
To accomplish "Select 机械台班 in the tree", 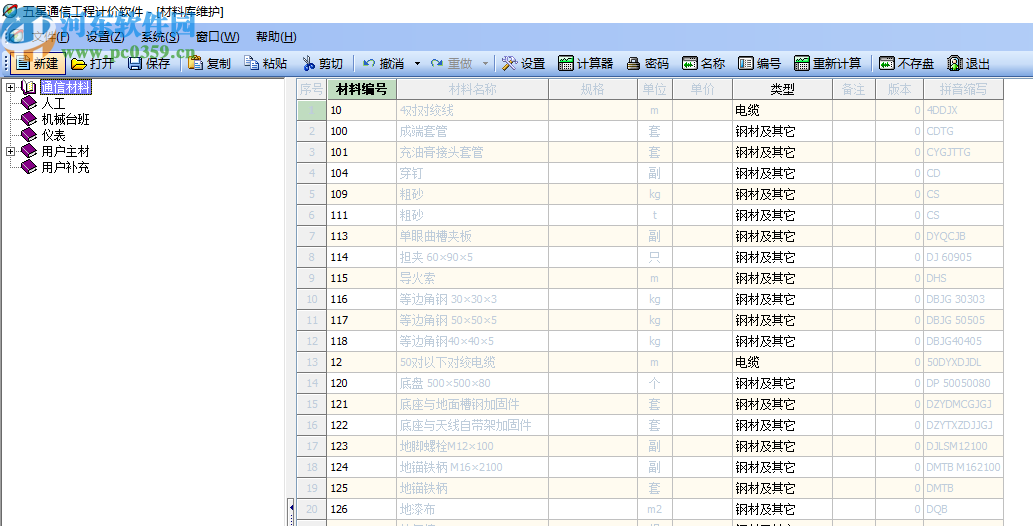I will click(65, 119).
